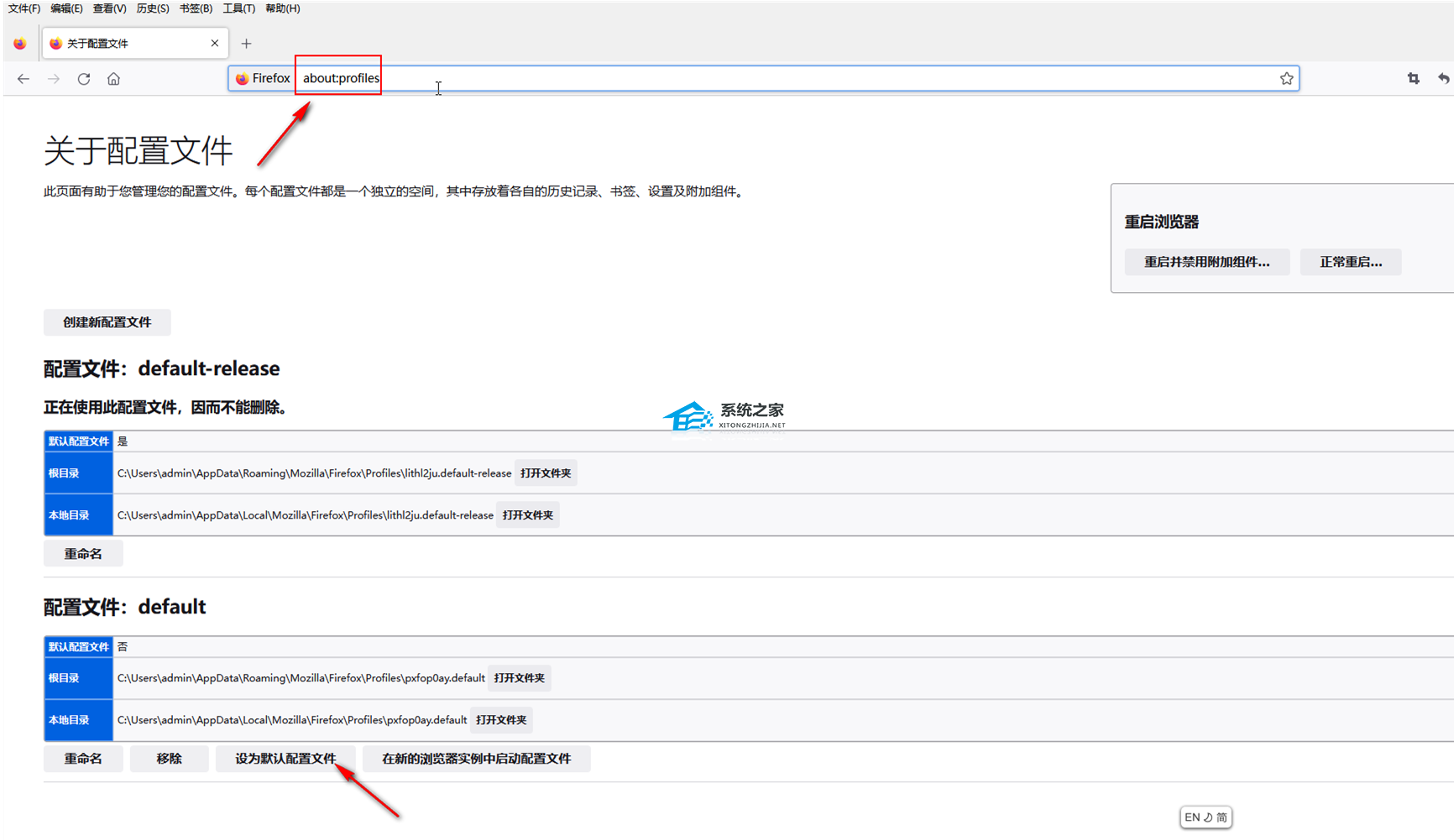Click the Roaming lithl2ju.default-release path text

pyautogui.click(x=314, y=473)
